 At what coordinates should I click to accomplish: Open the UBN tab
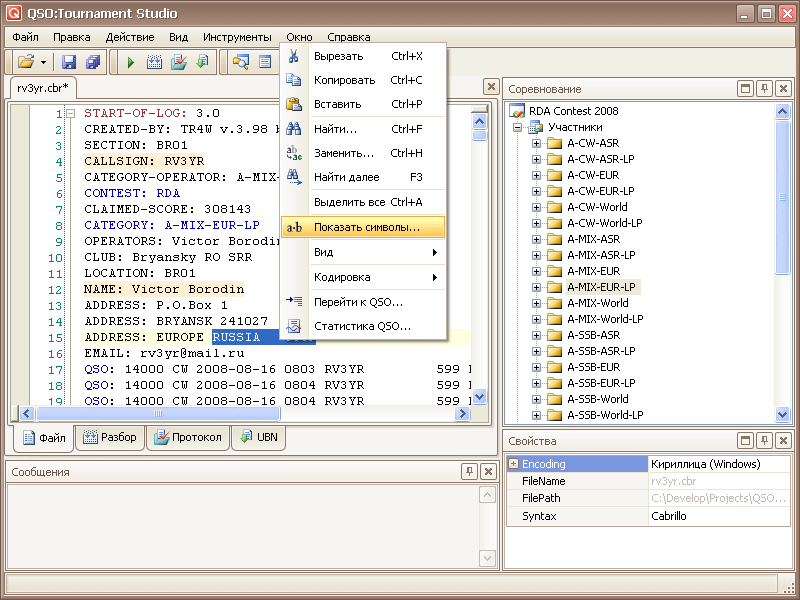[258, 437]
